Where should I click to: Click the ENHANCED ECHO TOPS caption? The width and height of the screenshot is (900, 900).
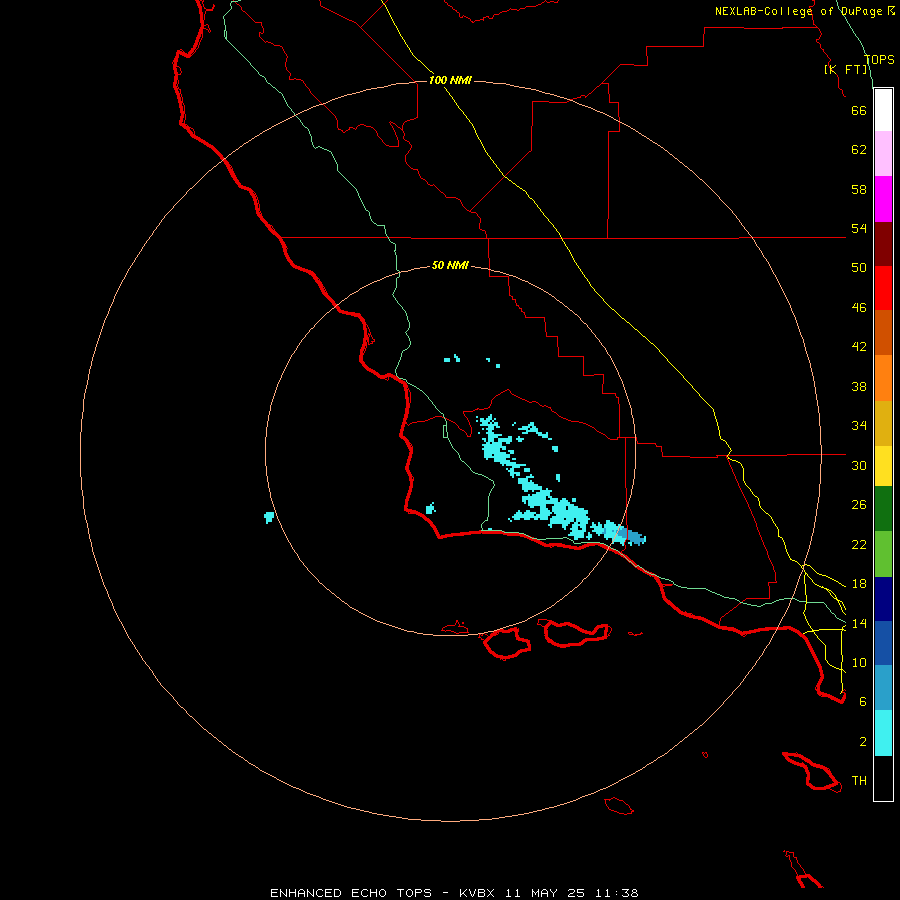coord(351,893)
